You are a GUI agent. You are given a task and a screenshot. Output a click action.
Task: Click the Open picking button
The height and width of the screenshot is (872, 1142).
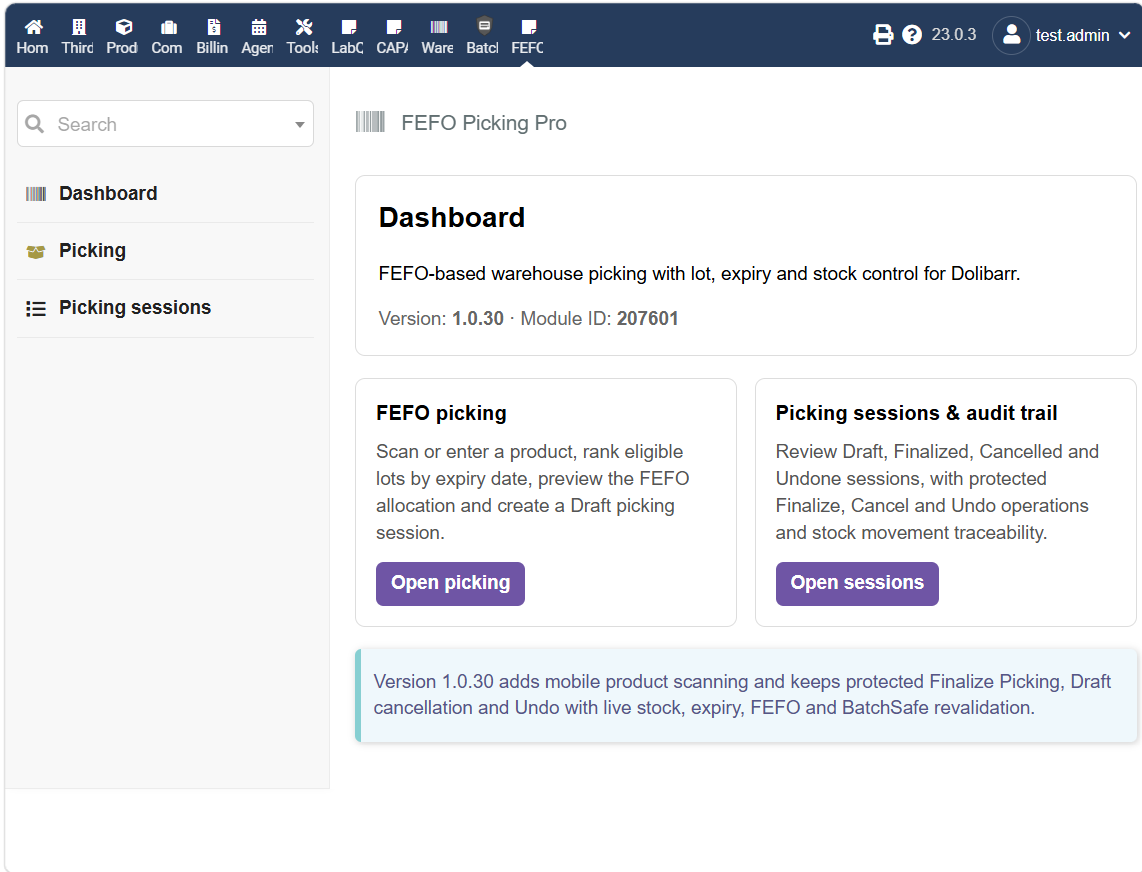[450, 584]
